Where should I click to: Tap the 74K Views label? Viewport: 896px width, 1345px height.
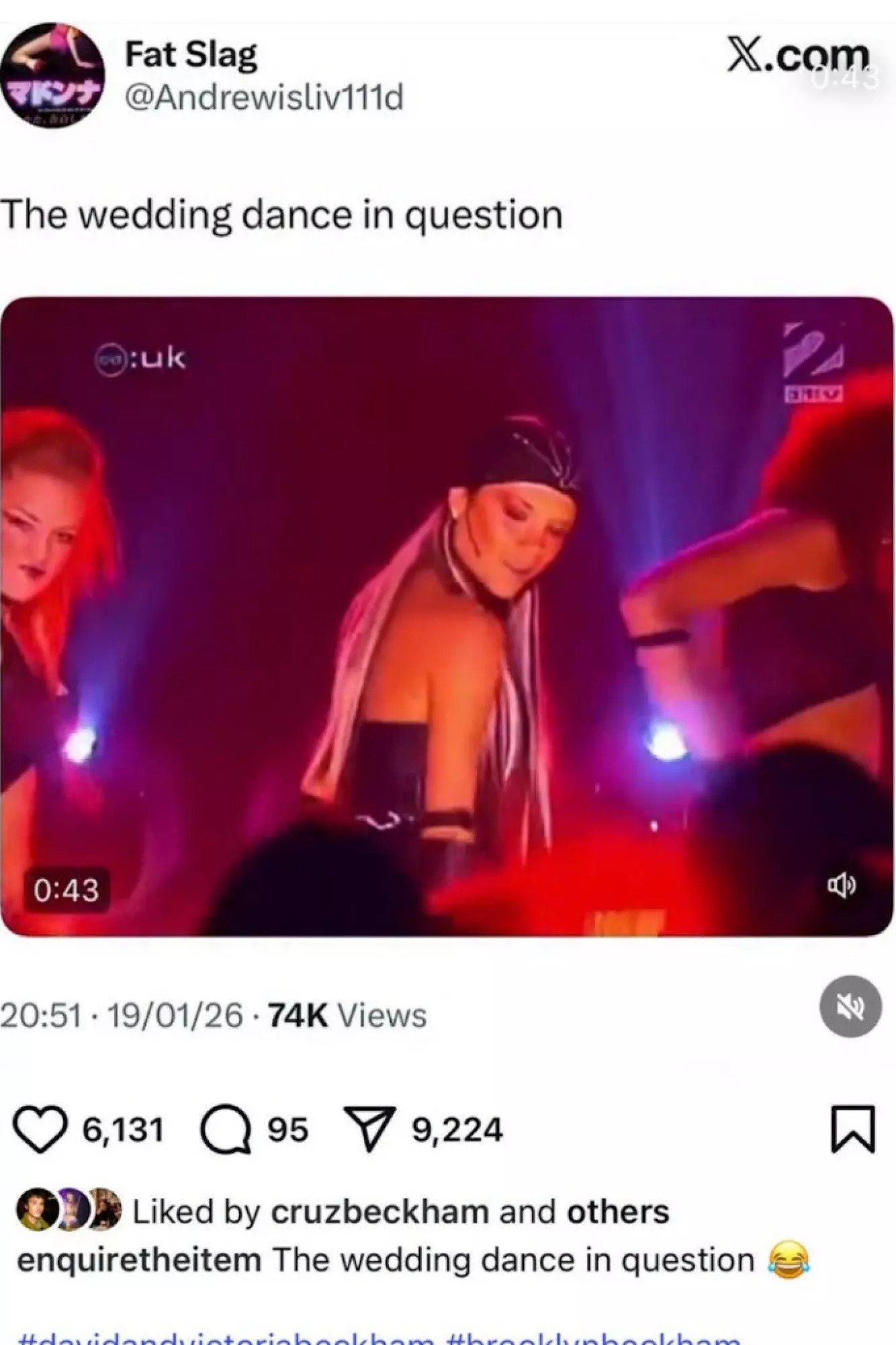(x=347, y=1015)
